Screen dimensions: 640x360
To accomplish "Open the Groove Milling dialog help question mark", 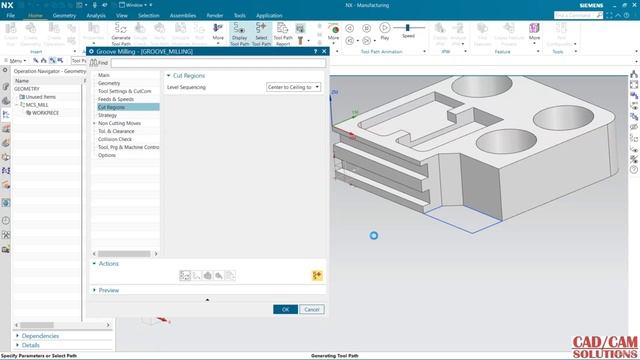I will point(316,51).
